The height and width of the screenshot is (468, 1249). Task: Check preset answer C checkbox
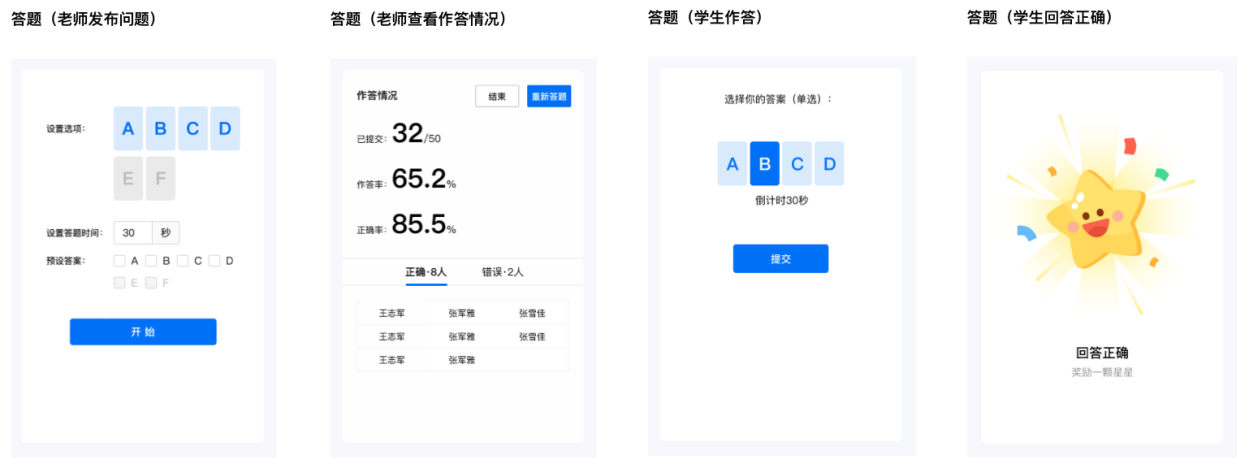pos(183,261)
